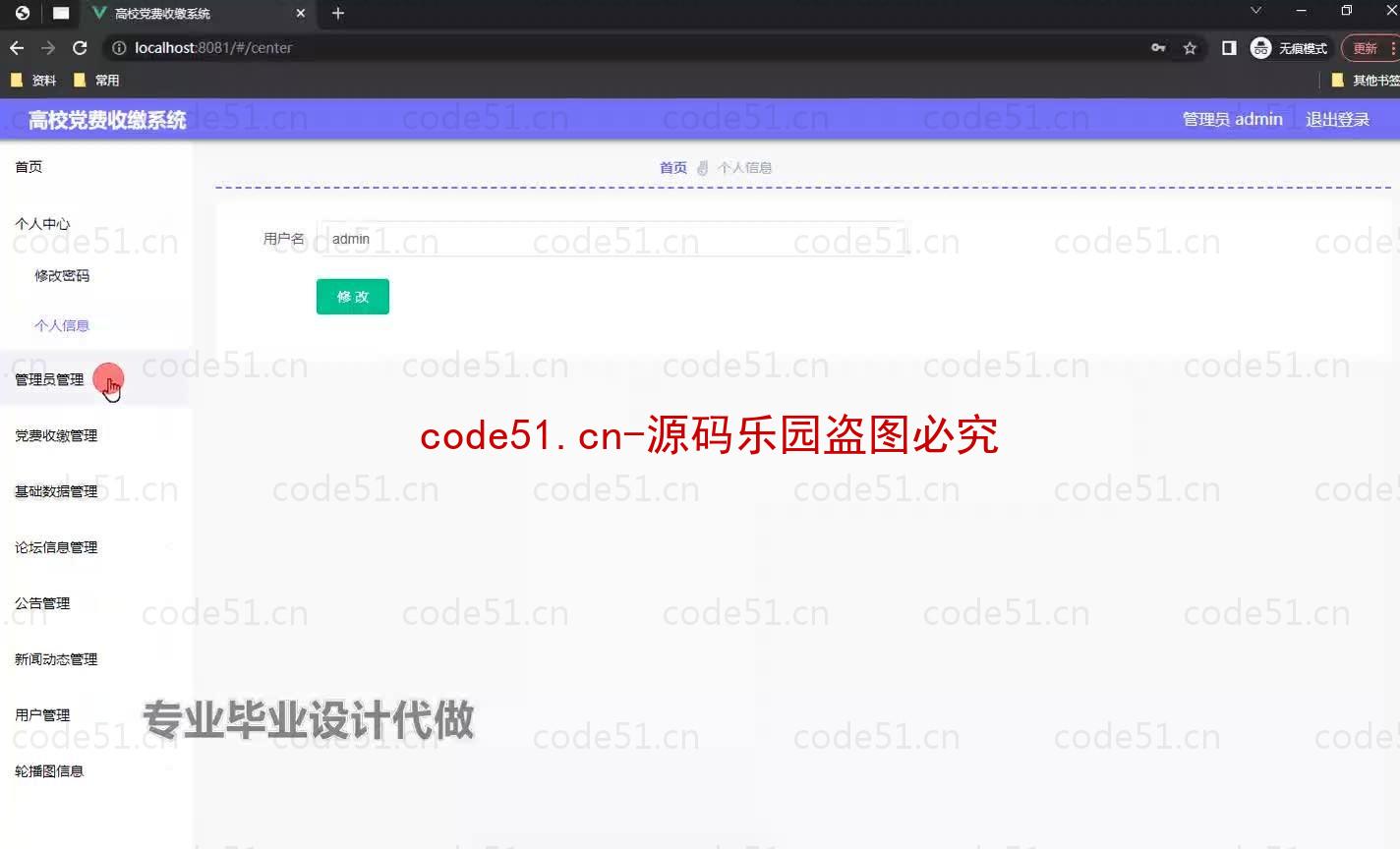The width and height of the screenshot is (1400, 849).
Task: Open 首页 in the sidebar menu
Action: click(x=95, y=167)
